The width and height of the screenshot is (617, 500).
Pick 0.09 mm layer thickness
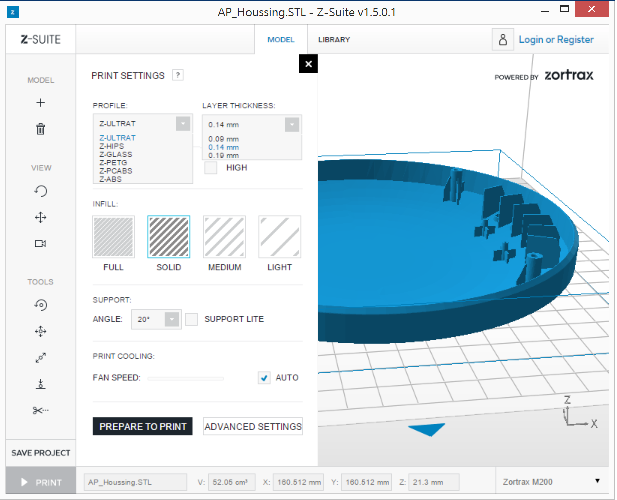point(224,139)
